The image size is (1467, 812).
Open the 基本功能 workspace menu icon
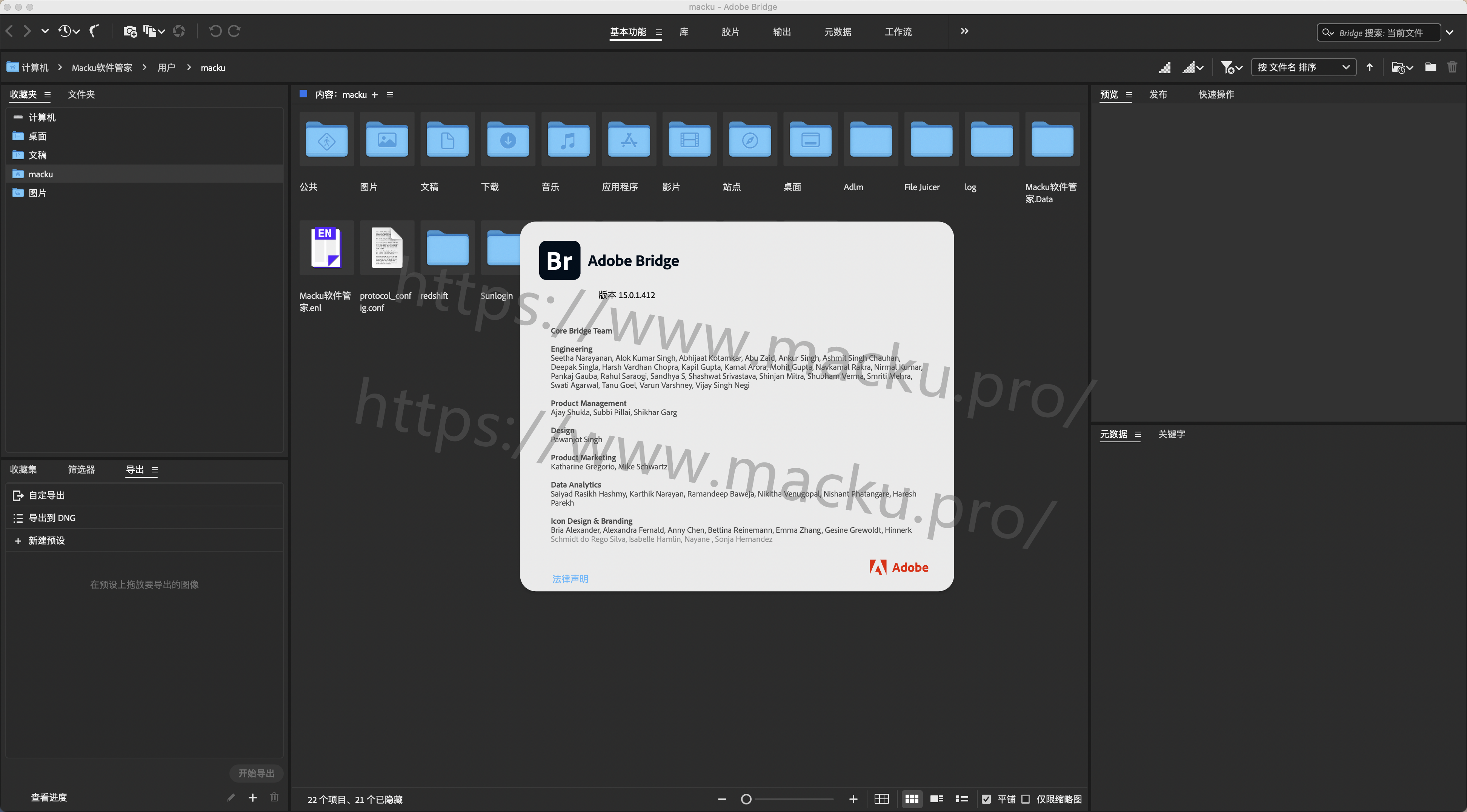coord(659,32)
